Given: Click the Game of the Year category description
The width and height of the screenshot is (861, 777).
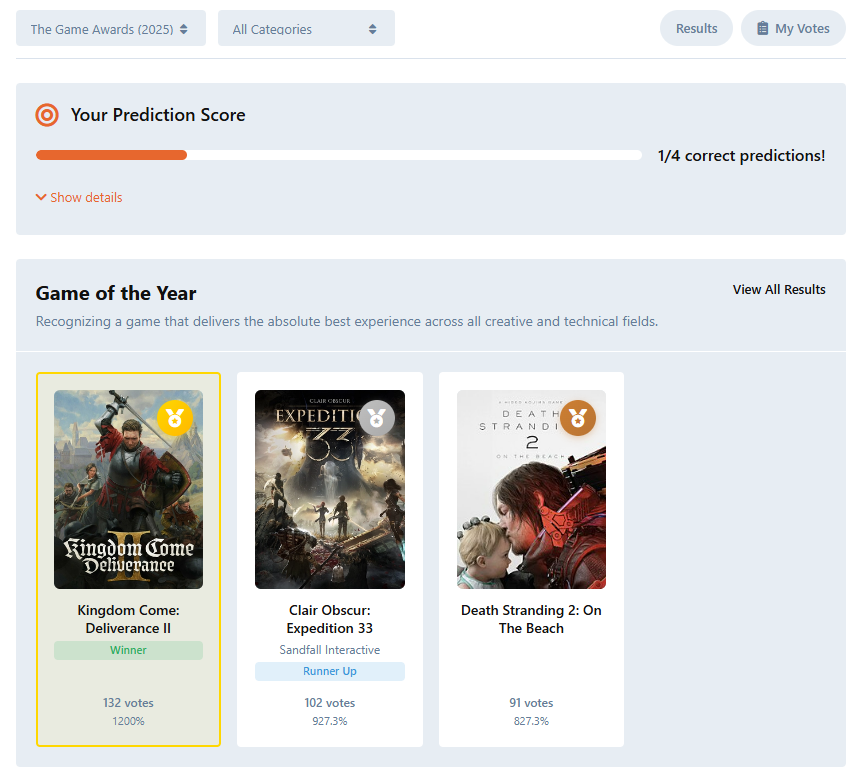Looking at the screenshot, I should pyautogui.click(x=347, y=321).
